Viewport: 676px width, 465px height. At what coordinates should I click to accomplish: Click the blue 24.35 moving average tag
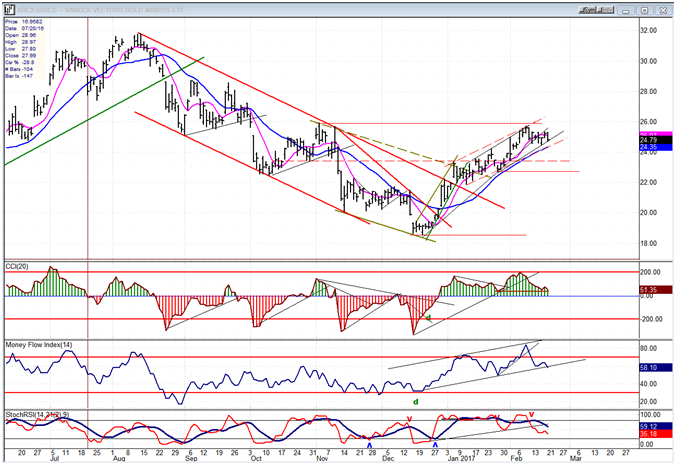[655, 147]
